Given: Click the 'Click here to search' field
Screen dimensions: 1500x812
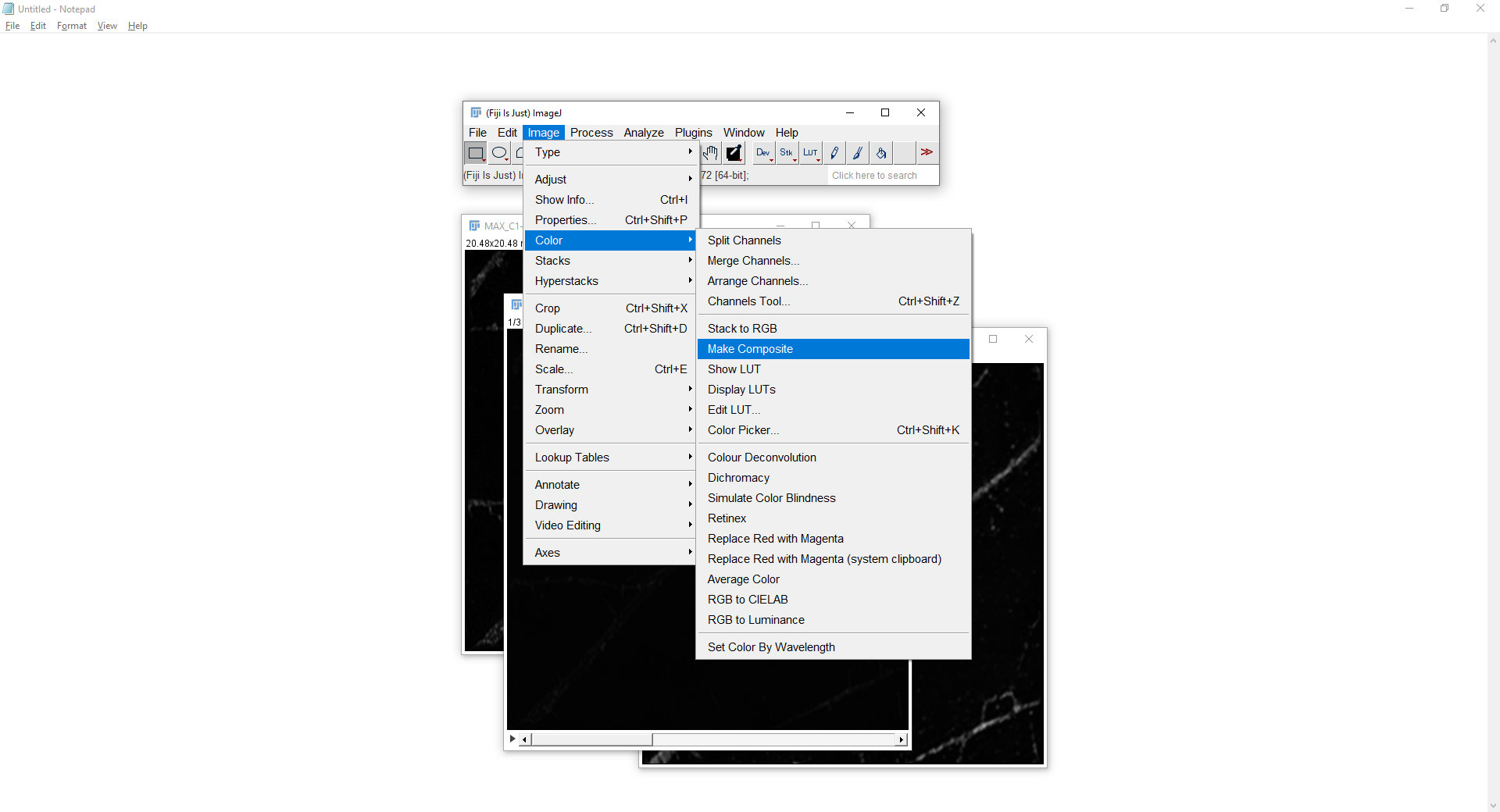Looking at the screenshot, I should click(882, 176).
